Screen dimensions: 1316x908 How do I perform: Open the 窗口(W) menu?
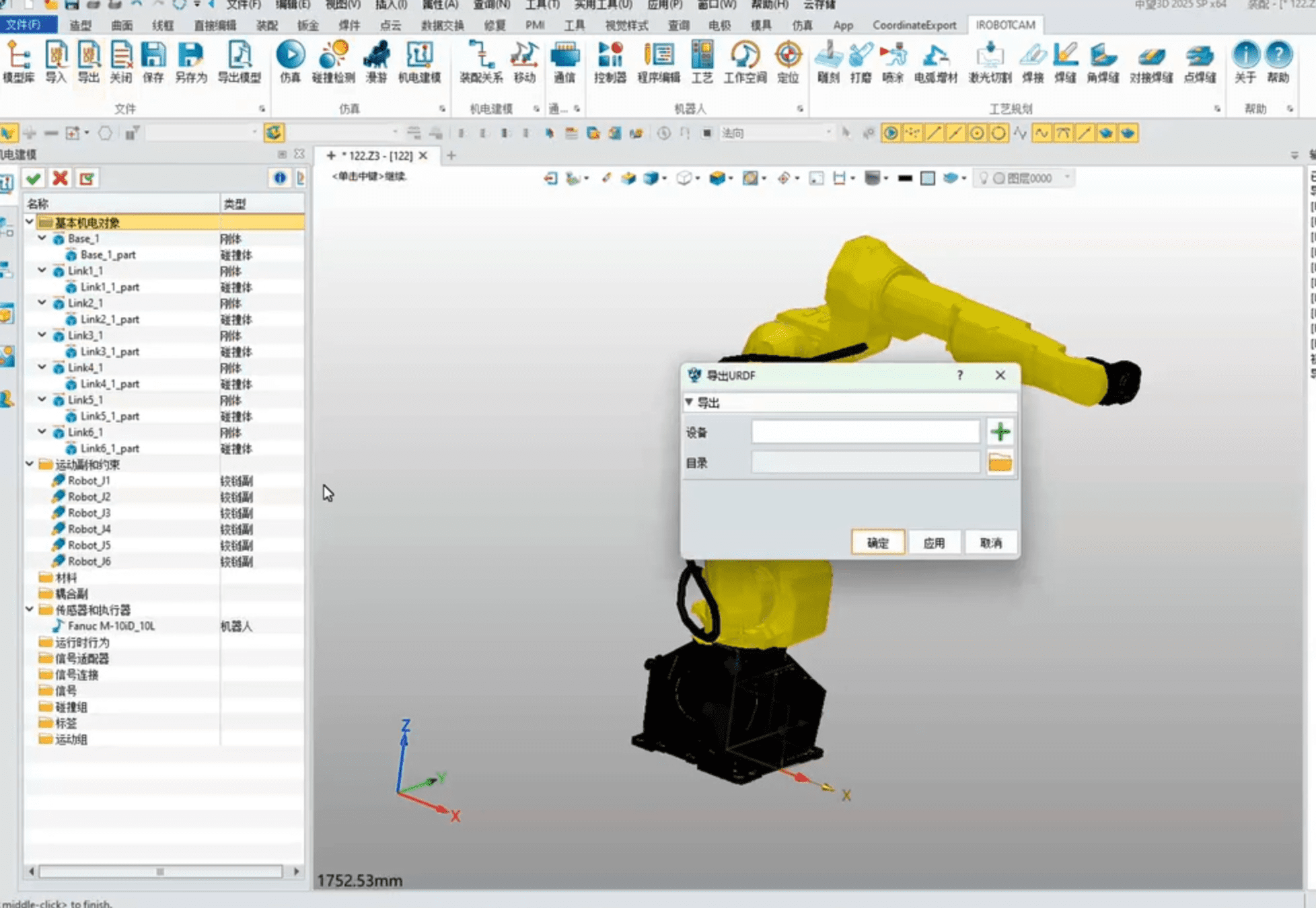716,5
